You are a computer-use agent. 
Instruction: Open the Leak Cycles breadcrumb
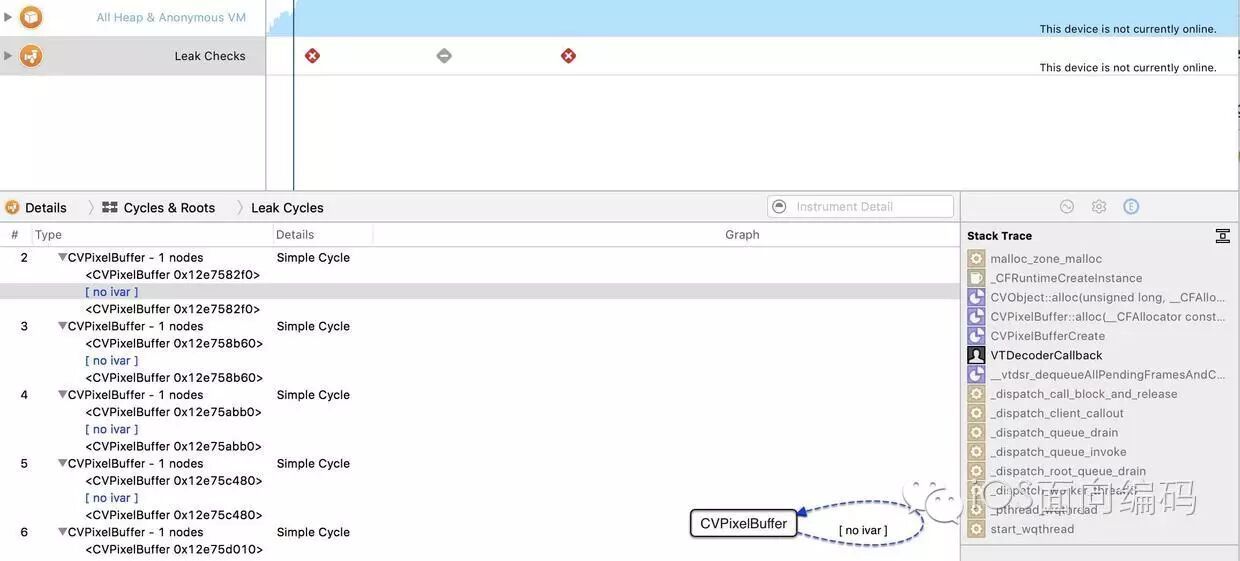point(287,208)
